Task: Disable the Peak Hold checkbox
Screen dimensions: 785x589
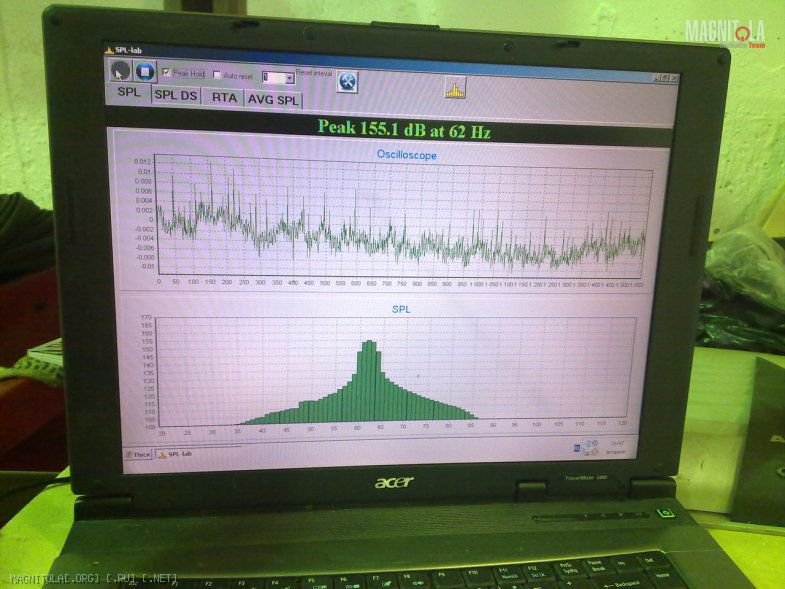Action: pos(166,73)
